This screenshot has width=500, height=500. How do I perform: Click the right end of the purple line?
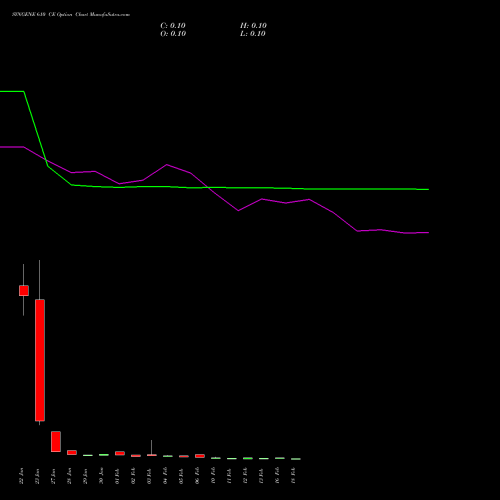[428, 233]
